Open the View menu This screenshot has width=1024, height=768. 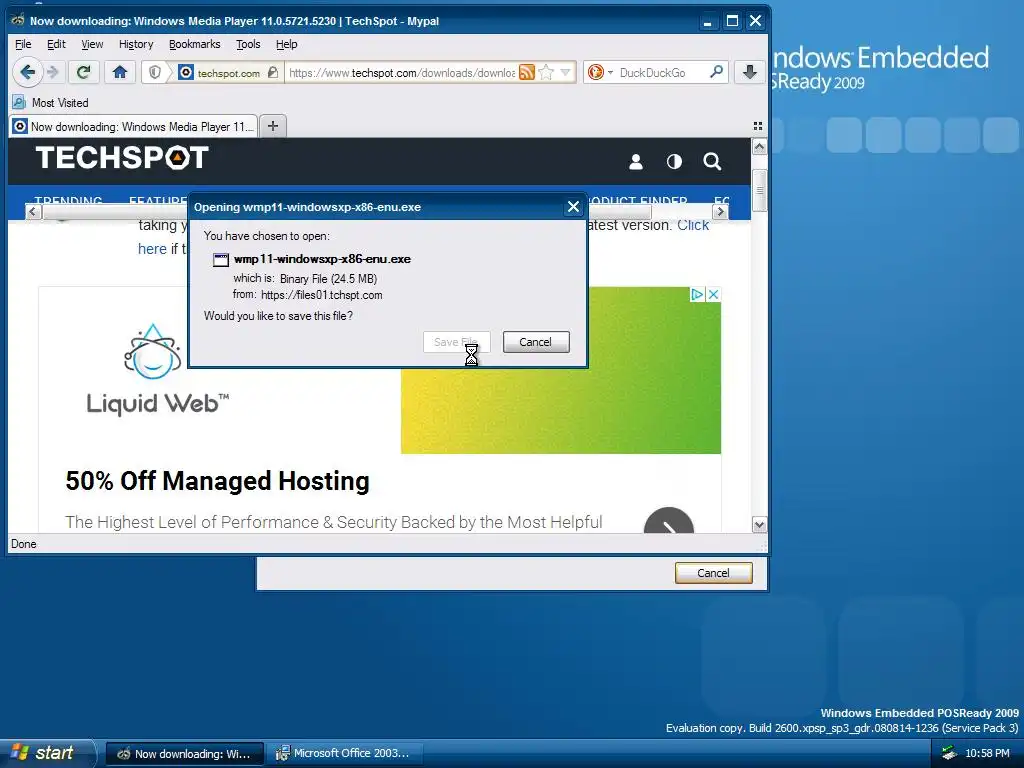pyautogui.click(x=92, y=44)
